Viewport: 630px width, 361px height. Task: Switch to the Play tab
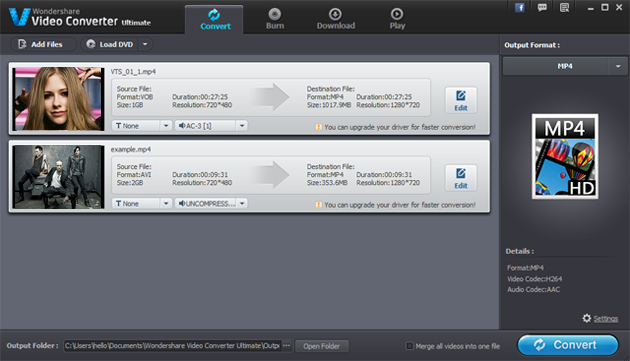(x=397, y=19)
